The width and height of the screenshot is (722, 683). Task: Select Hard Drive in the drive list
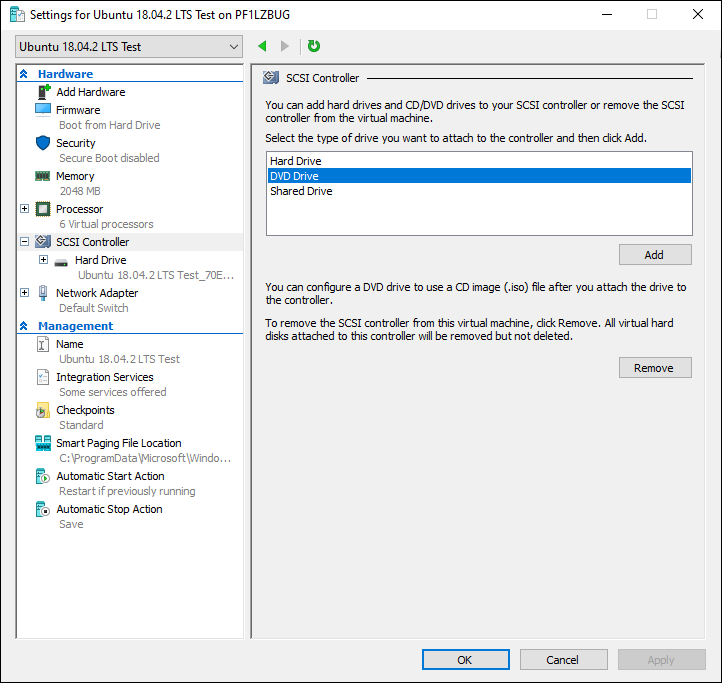(479, 161)
